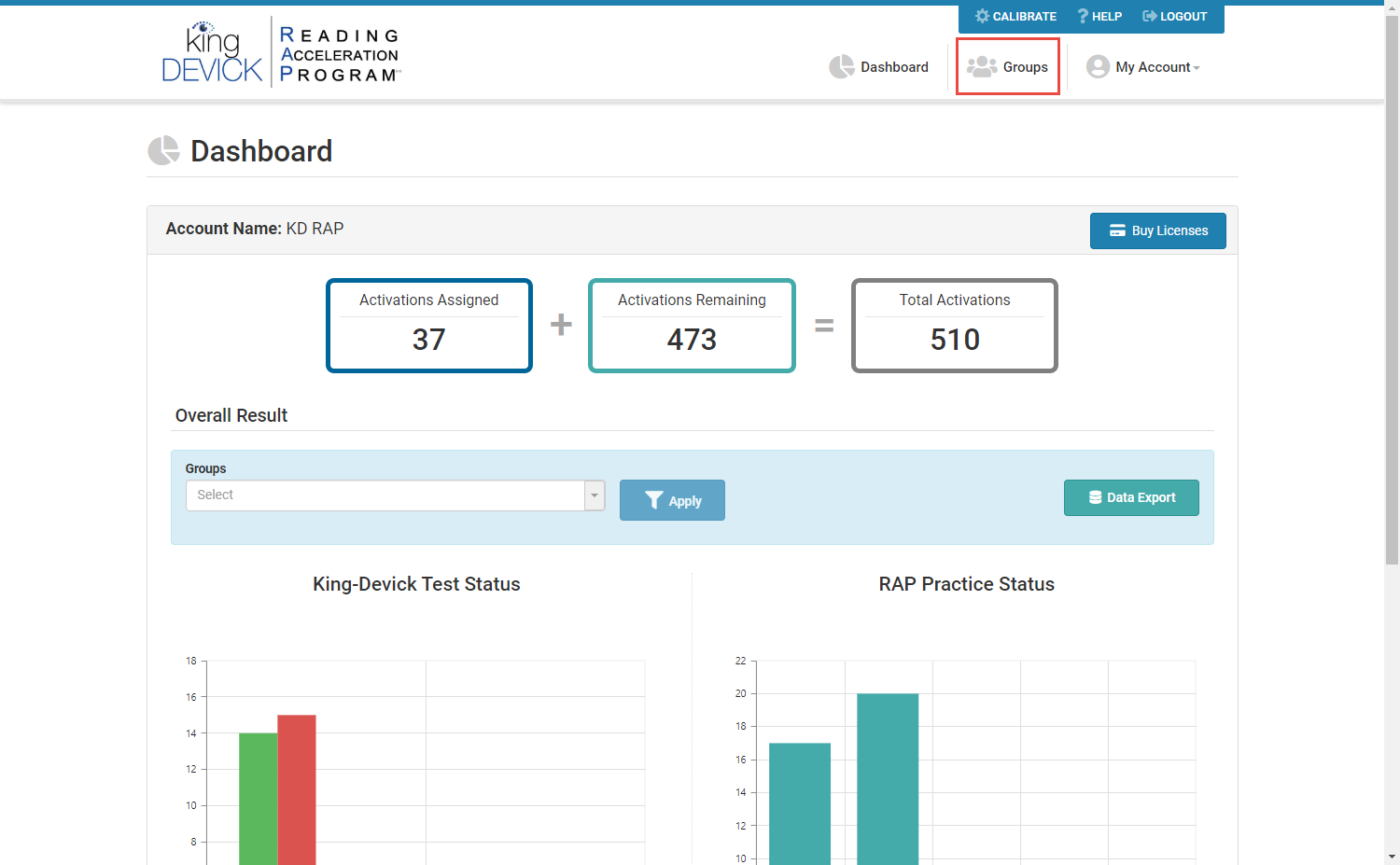Click the credit card icon on Buy Licenses
This screenshot has height=865, width=1400.
[1117, 230]
